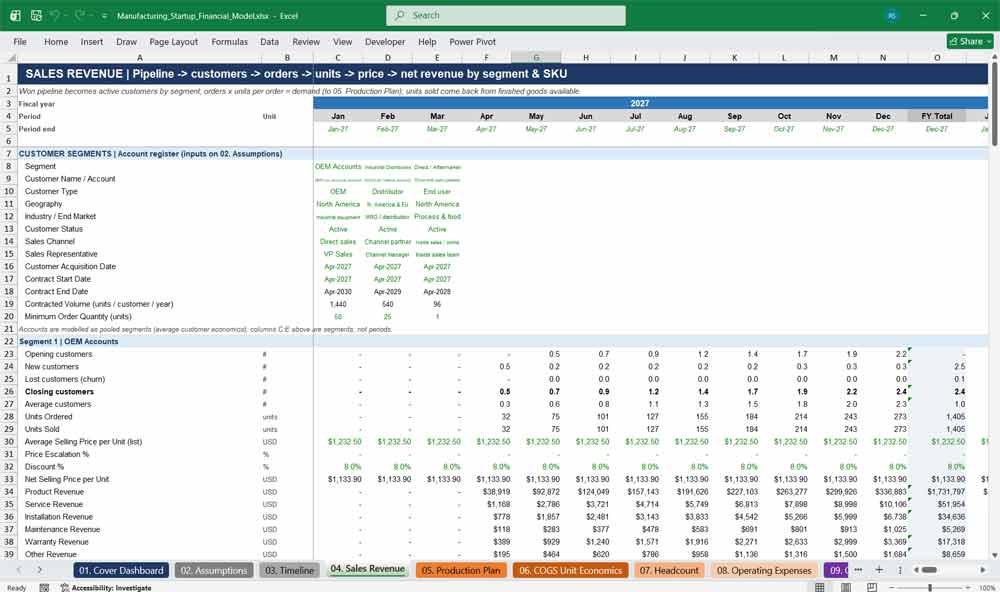Click the Segment 1 | OEM Accounts header

pyautogui.click(x=68, y=341)
